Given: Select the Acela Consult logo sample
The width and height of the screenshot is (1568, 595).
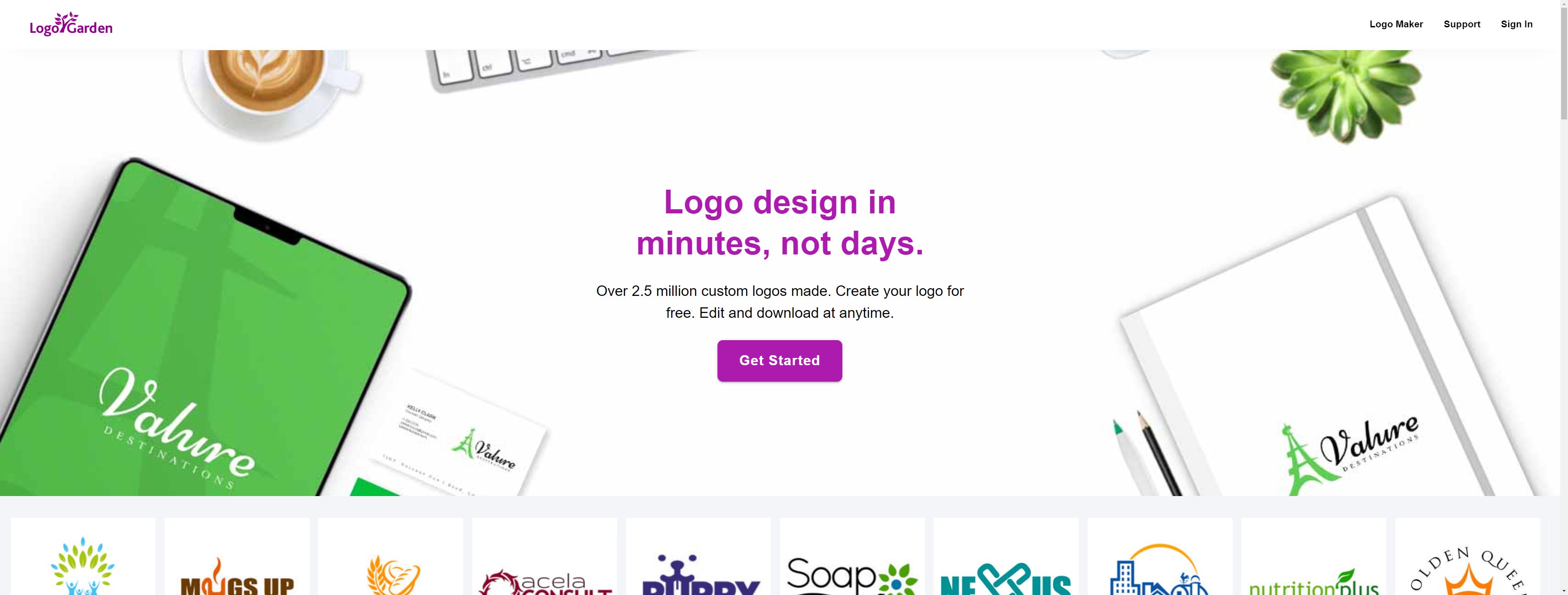Looking at the screenshot, I should pyautogui.click(x=544, y=557).
